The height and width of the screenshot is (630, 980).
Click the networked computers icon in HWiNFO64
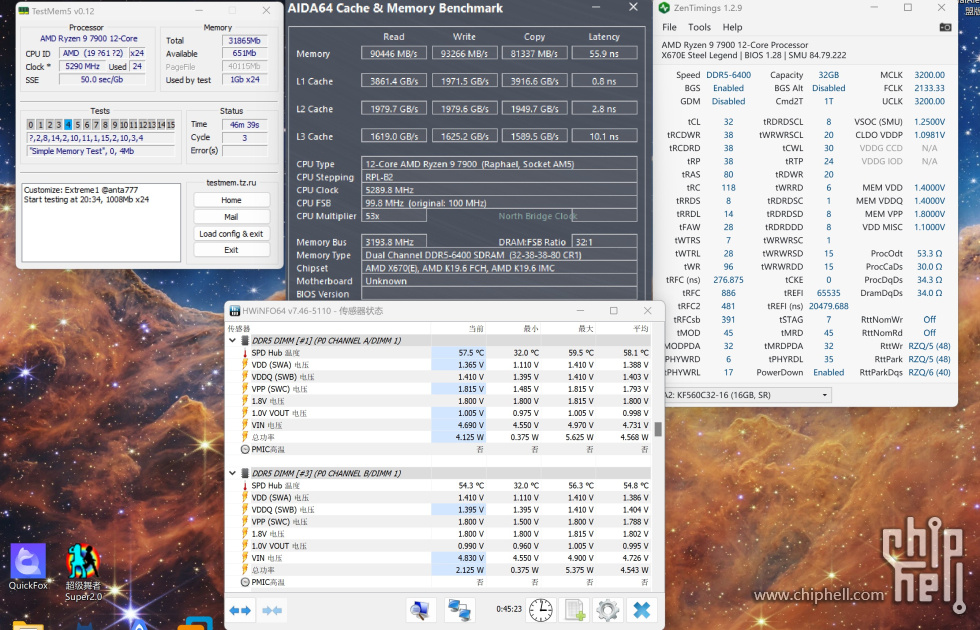pos(459,609)
